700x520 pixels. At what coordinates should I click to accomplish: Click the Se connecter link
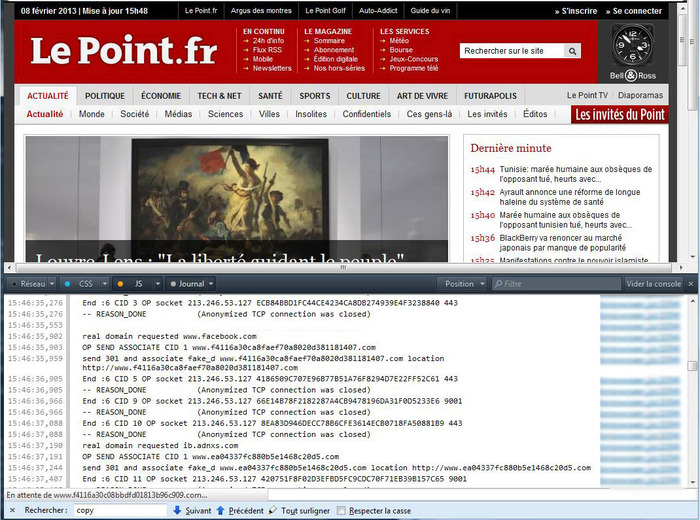(x=634, y=11)
